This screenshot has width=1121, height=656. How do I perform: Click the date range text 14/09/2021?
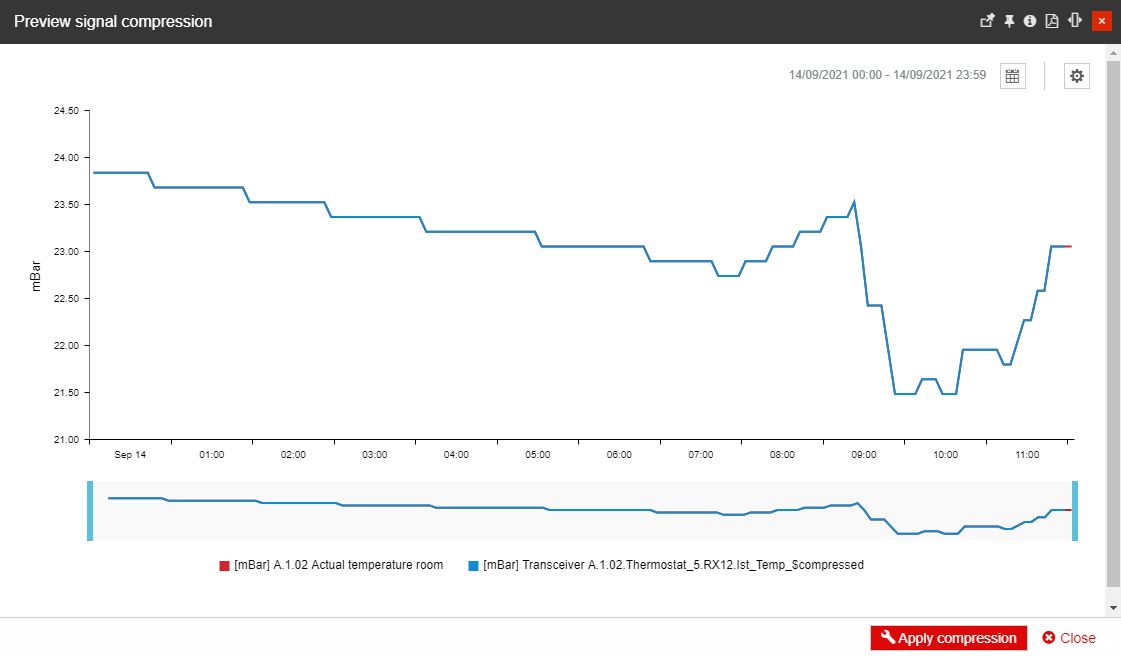click(x=887, y=75)
